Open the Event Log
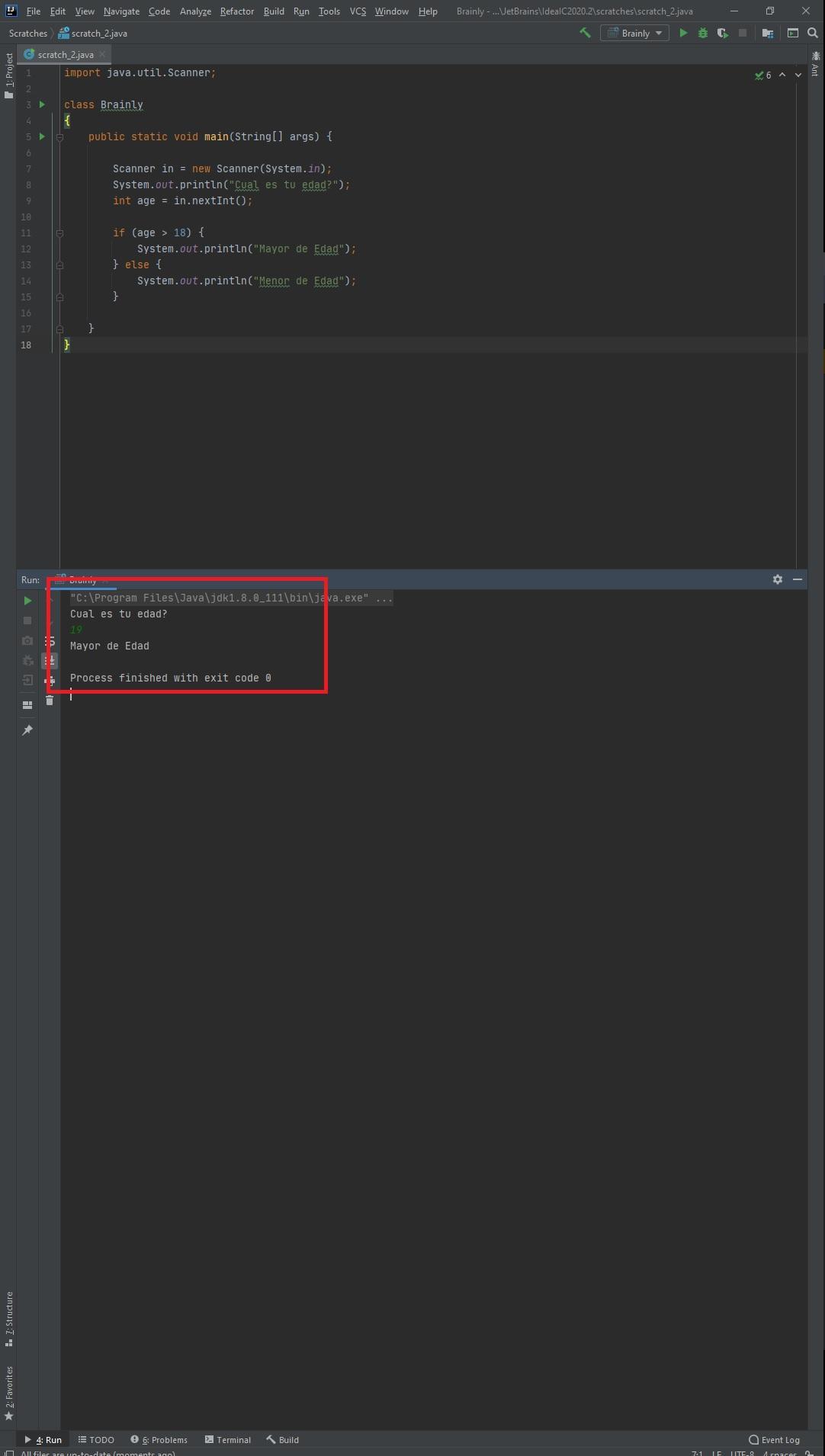This screenshot has width=825, height=1456. pyautogui.click(x=774, y=1440)
